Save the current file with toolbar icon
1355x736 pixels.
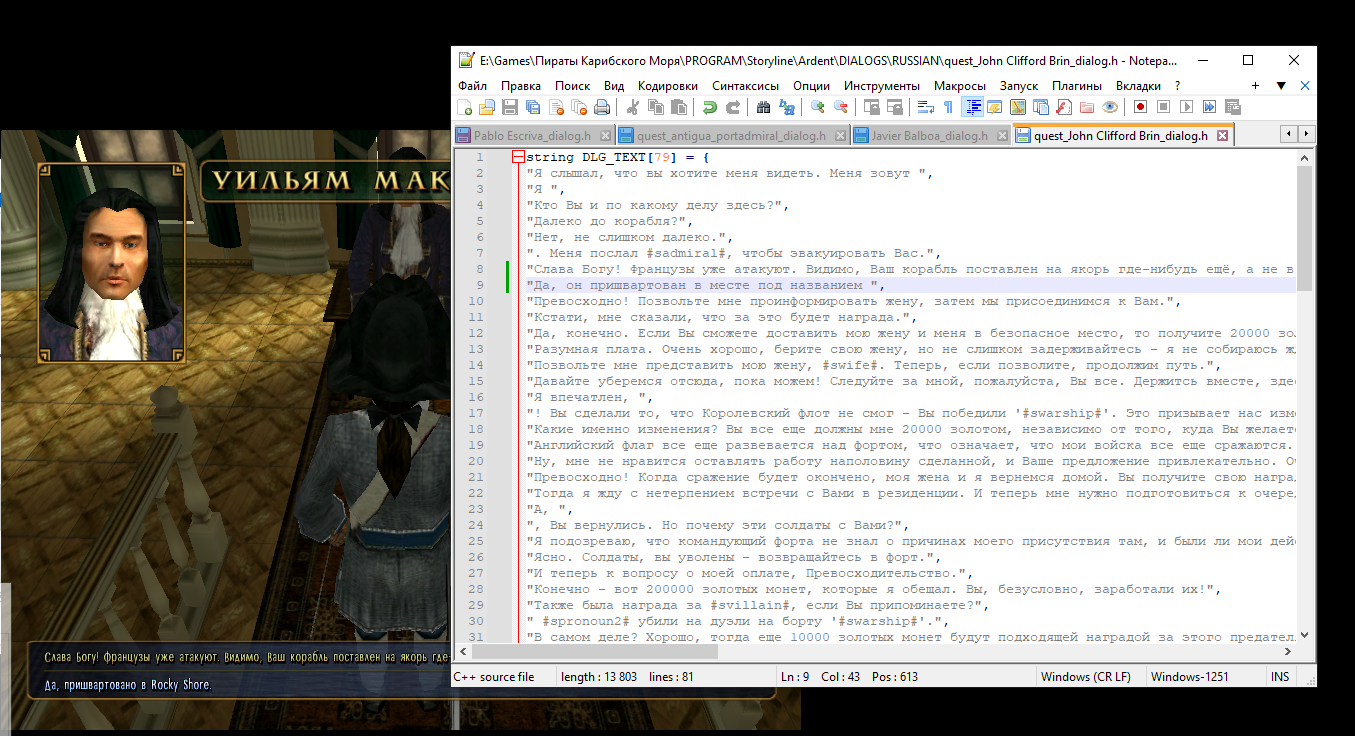pos(509,107)
